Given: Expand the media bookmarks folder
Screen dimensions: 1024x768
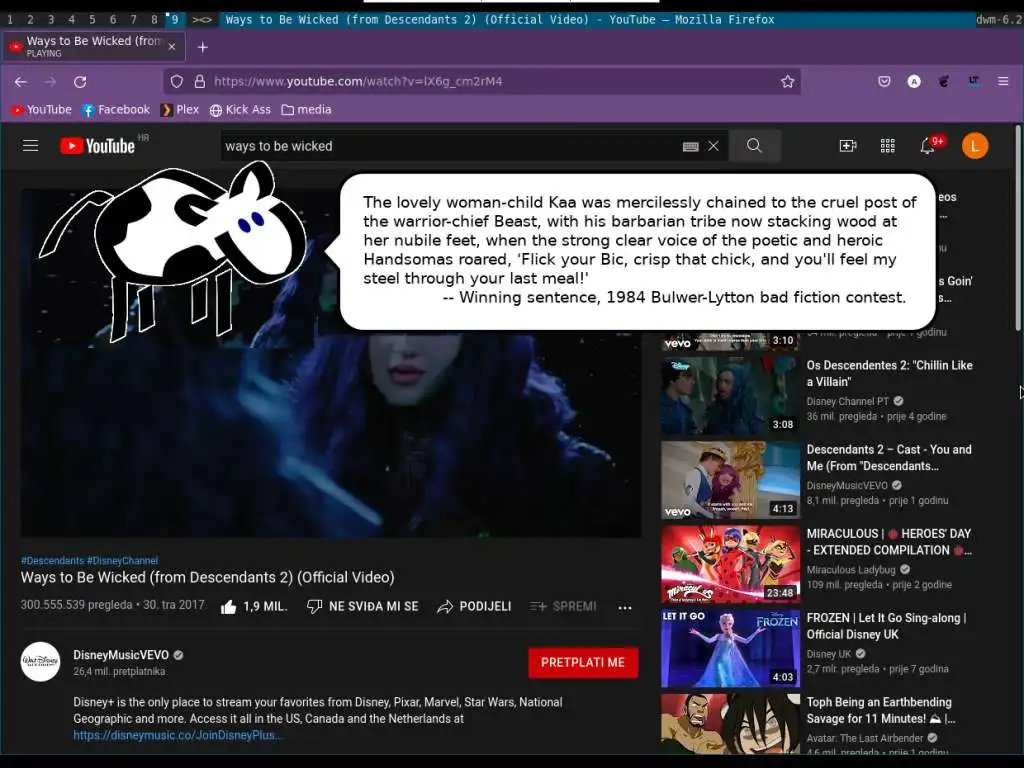Looking at the screenshot, I should (306, 110).
